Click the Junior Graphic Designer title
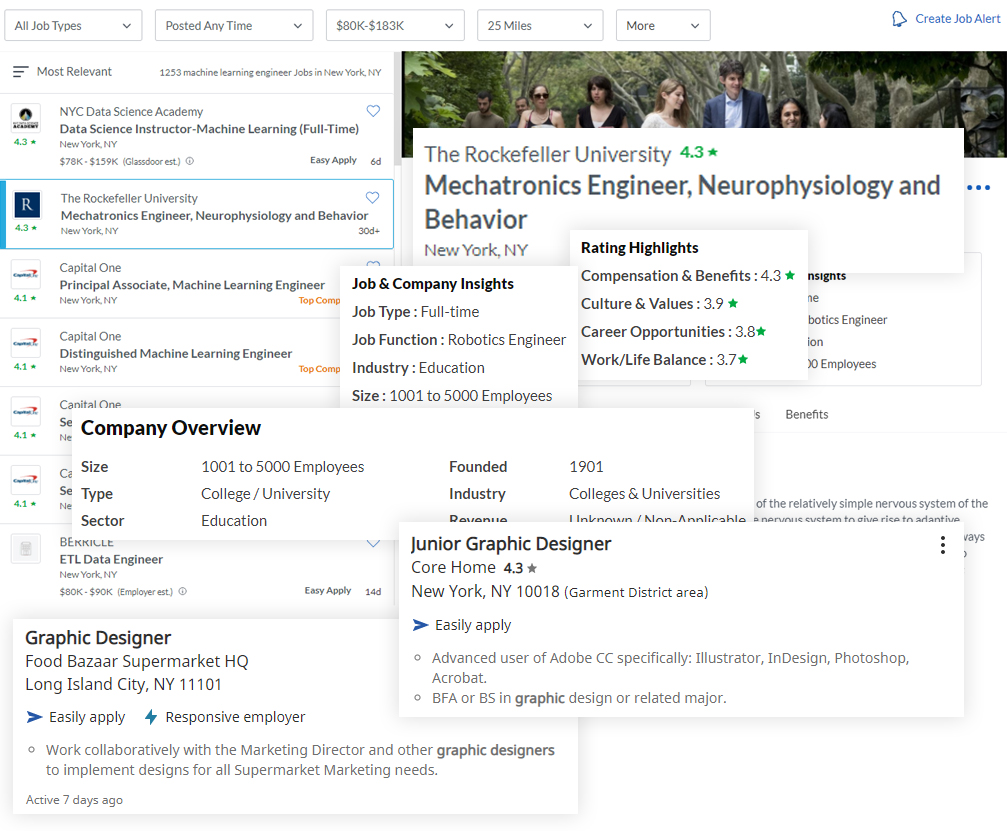This screenshot has width=1007, height=831. pyautogui.click(x=511, y=544)
